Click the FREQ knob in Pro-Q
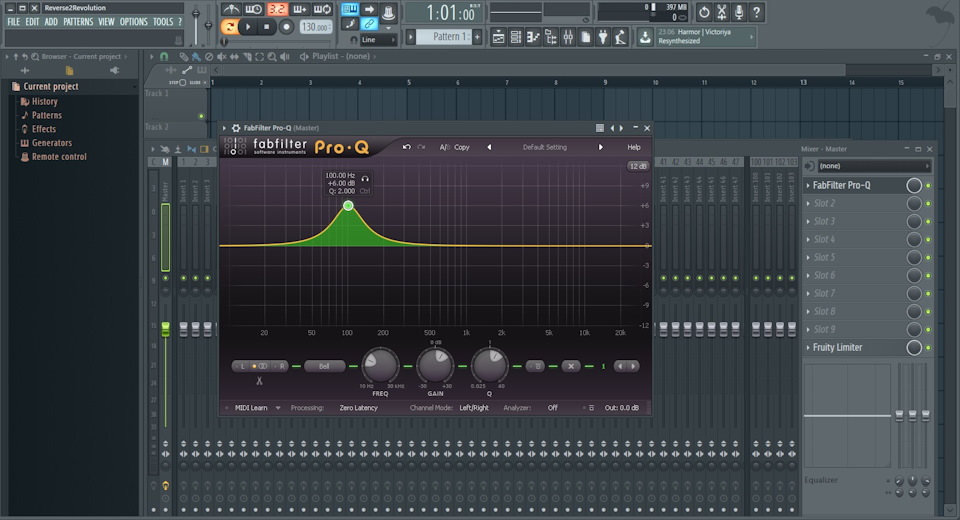This screenshot has height=520, width=960. [x=380, y=366]
